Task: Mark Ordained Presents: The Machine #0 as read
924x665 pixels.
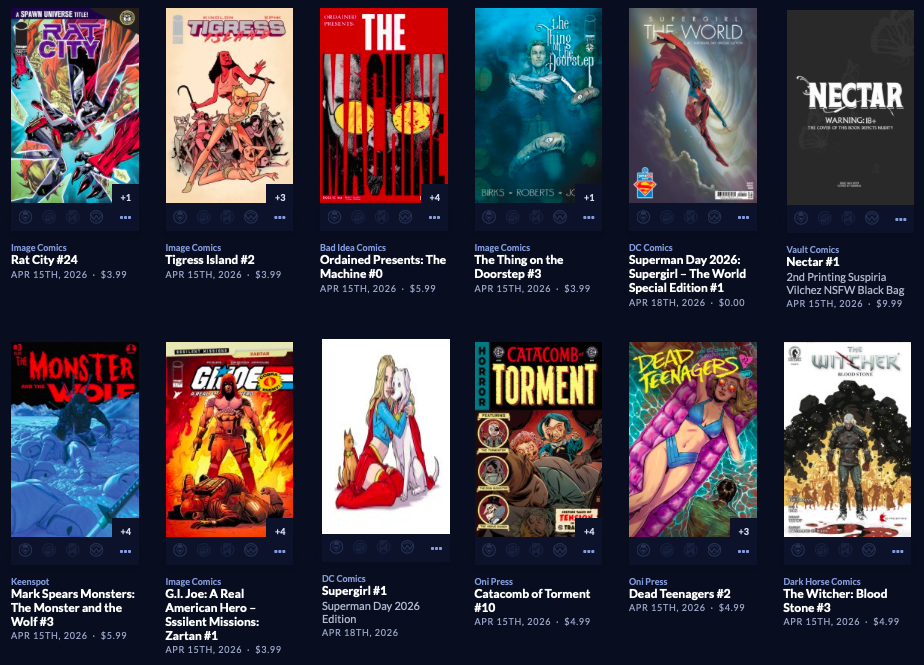Action: [381, 216]
